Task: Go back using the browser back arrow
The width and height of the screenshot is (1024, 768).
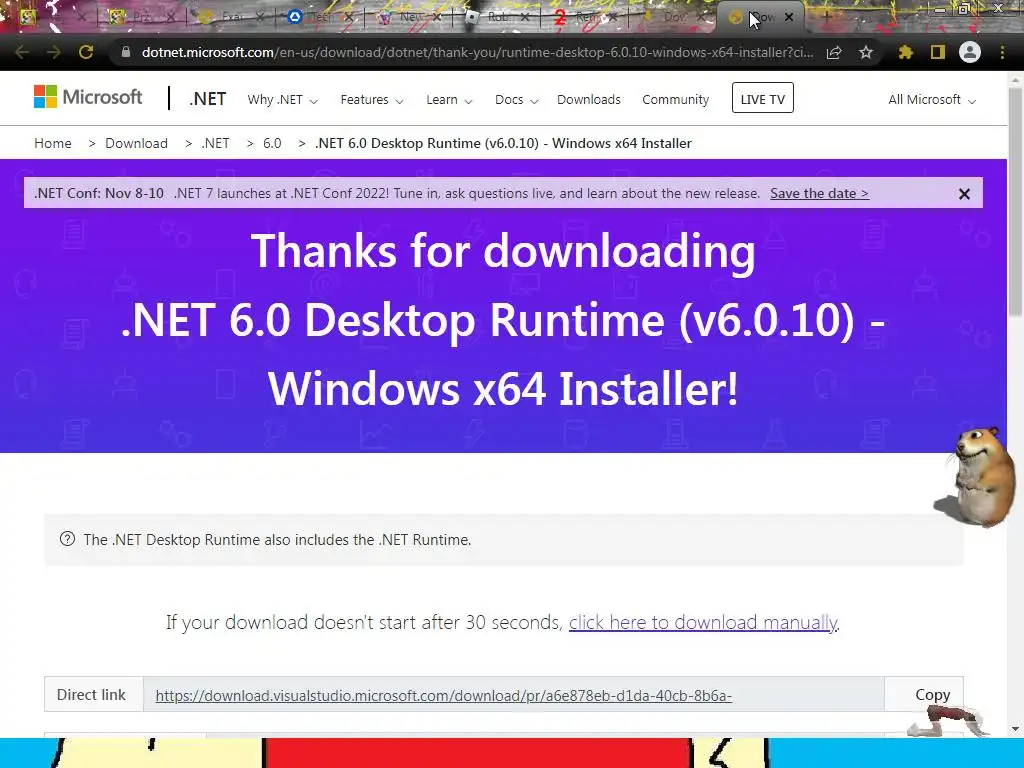Action: [x=22, y=52]
